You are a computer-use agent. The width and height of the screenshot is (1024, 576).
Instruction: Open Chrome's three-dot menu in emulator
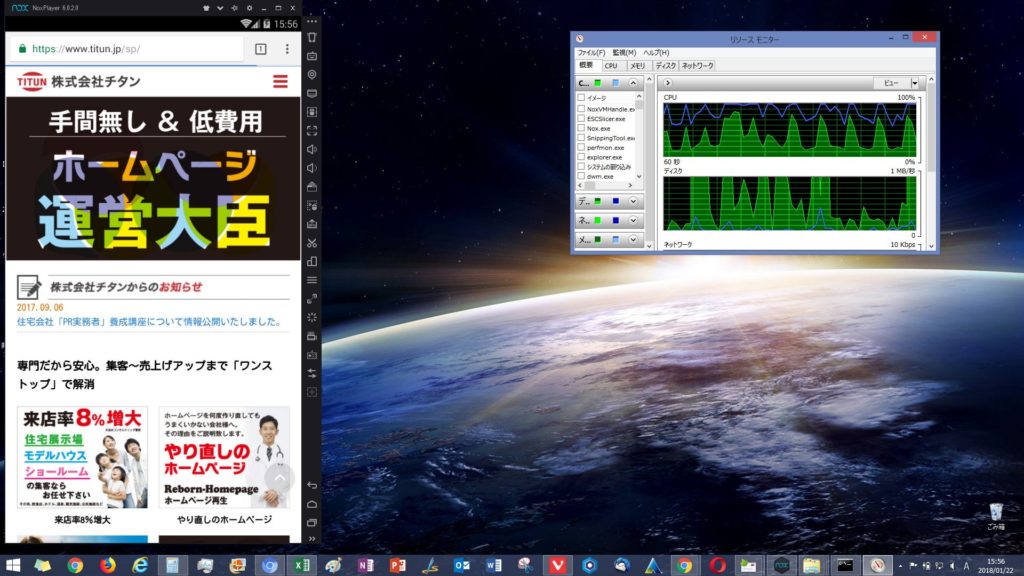click(x=288, y=48)
